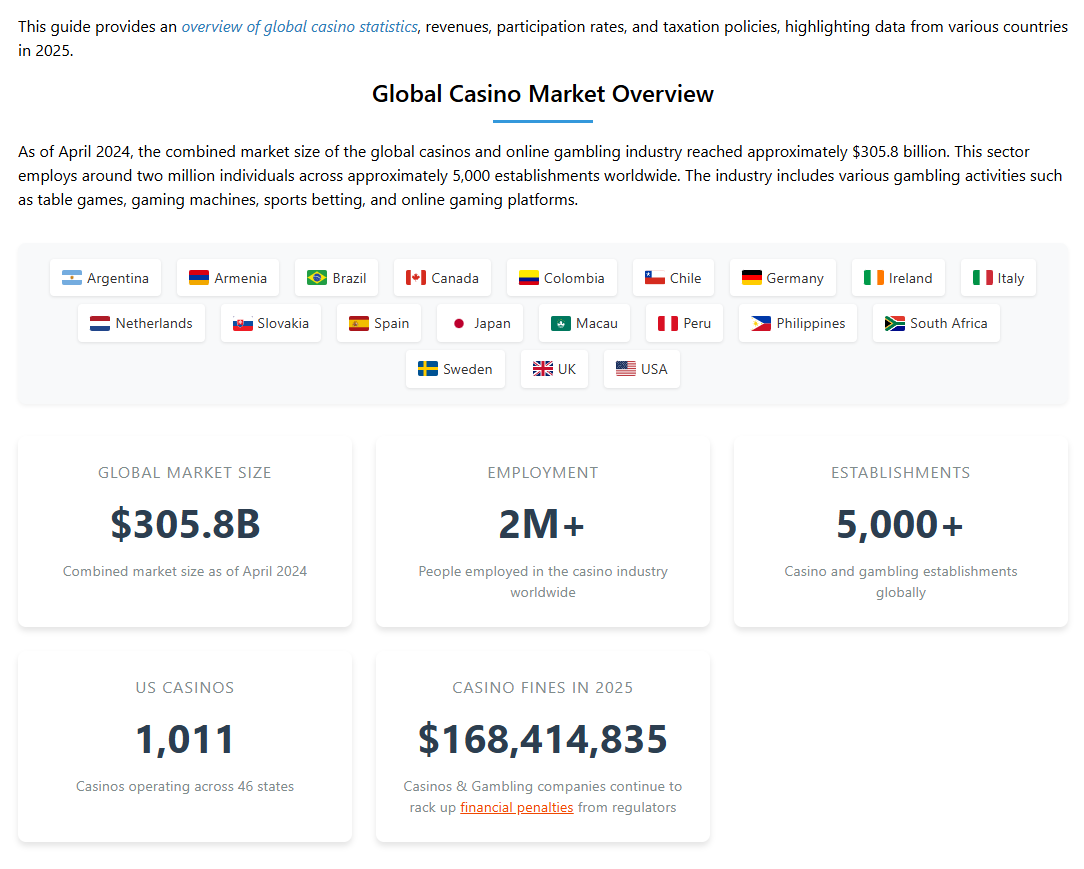The width and height of the screenshot is (1084, 869).
Task: Jump to the Netherlands country label
Action: 154,324
